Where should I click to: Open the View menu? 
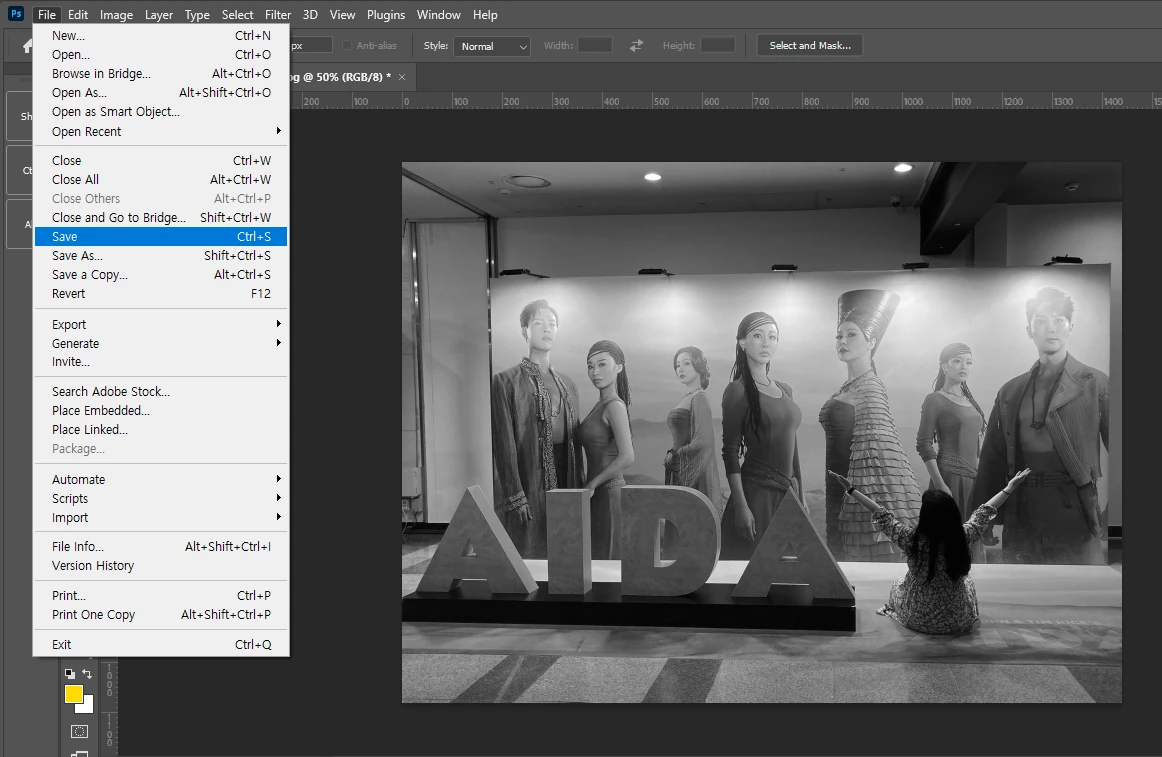(342, 15)
